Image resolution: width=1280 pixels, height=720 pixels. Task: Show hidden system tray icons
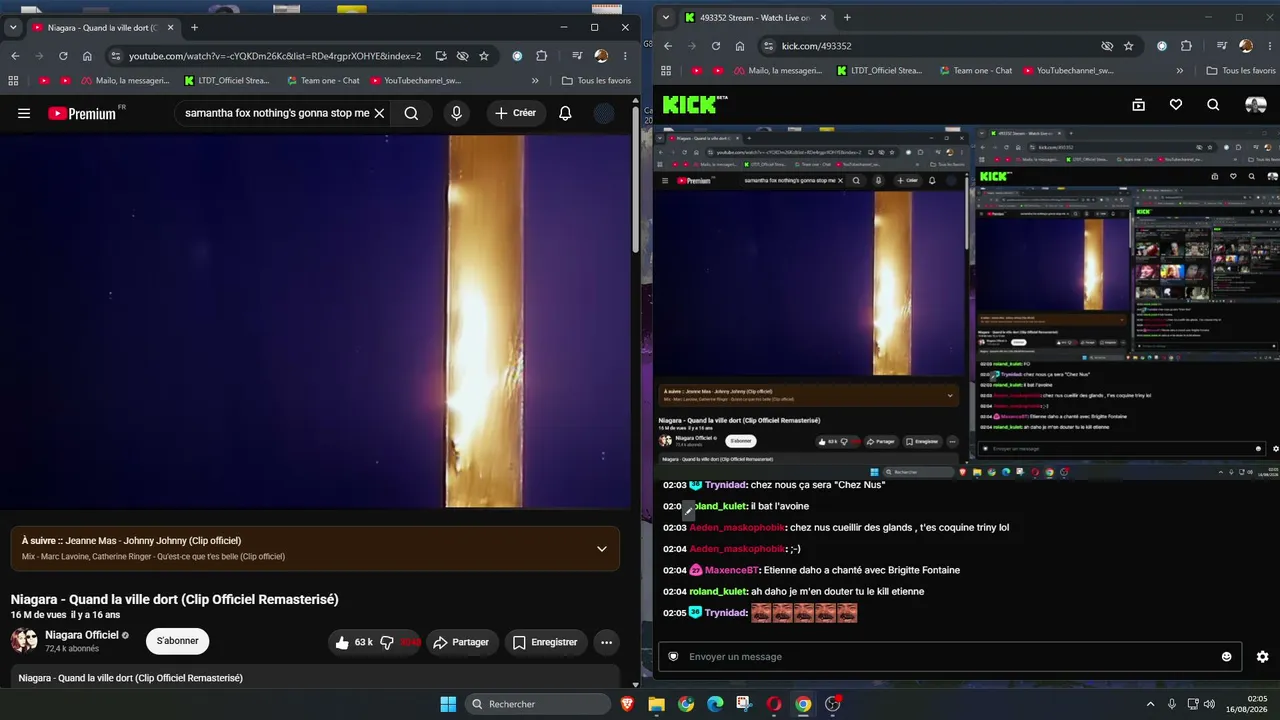coord(1150,704)
